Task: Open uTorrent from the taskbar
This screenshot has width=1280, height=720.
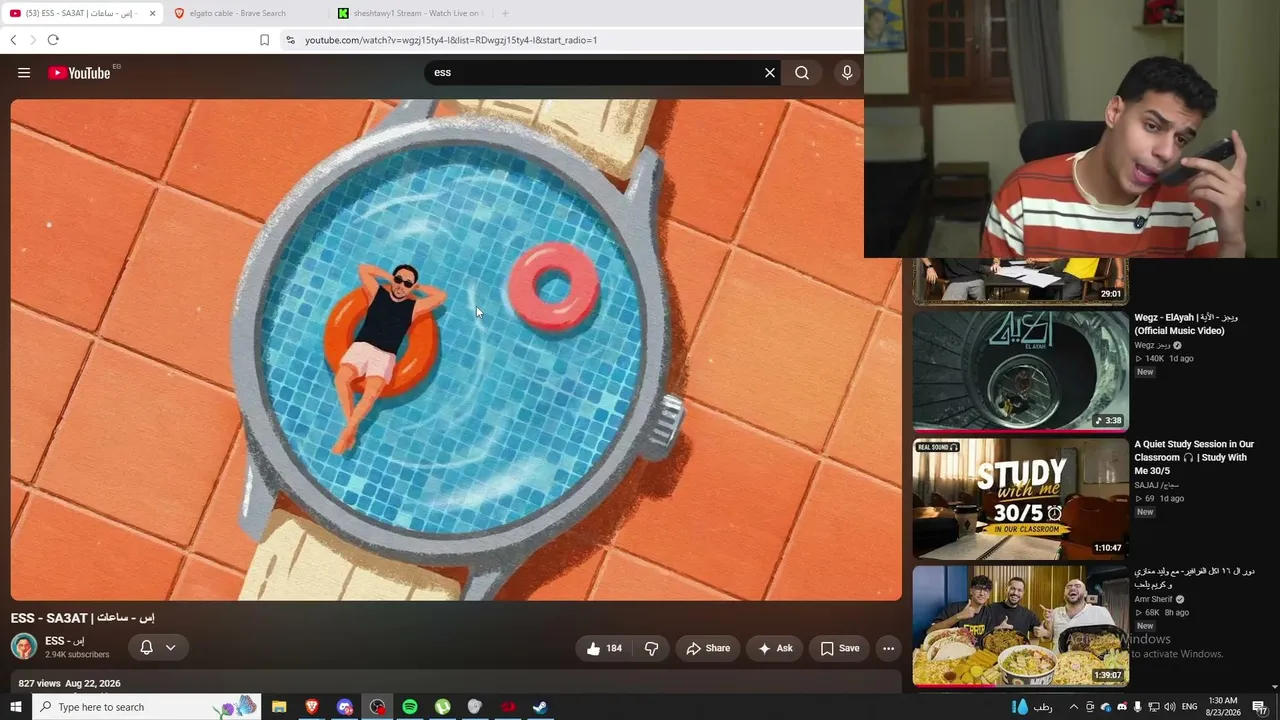Action: click(x=443, y=707)
